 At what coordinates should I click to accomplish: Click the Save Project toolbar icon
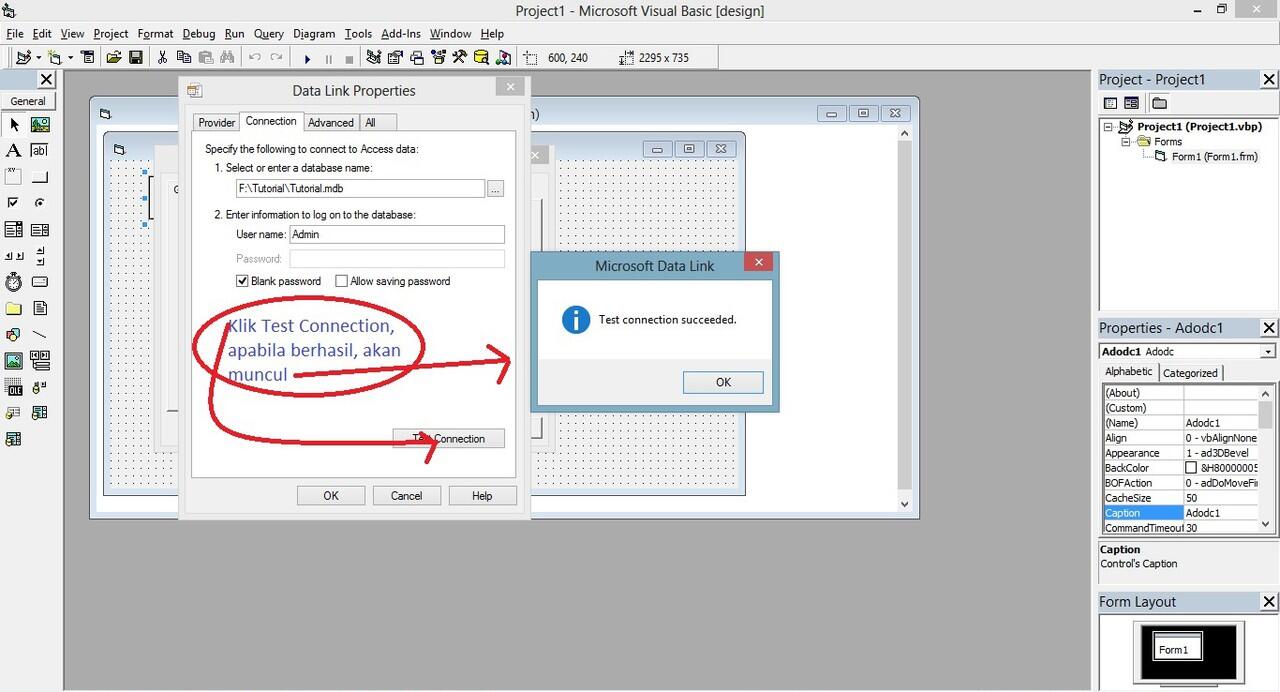[x=136, y=58]
